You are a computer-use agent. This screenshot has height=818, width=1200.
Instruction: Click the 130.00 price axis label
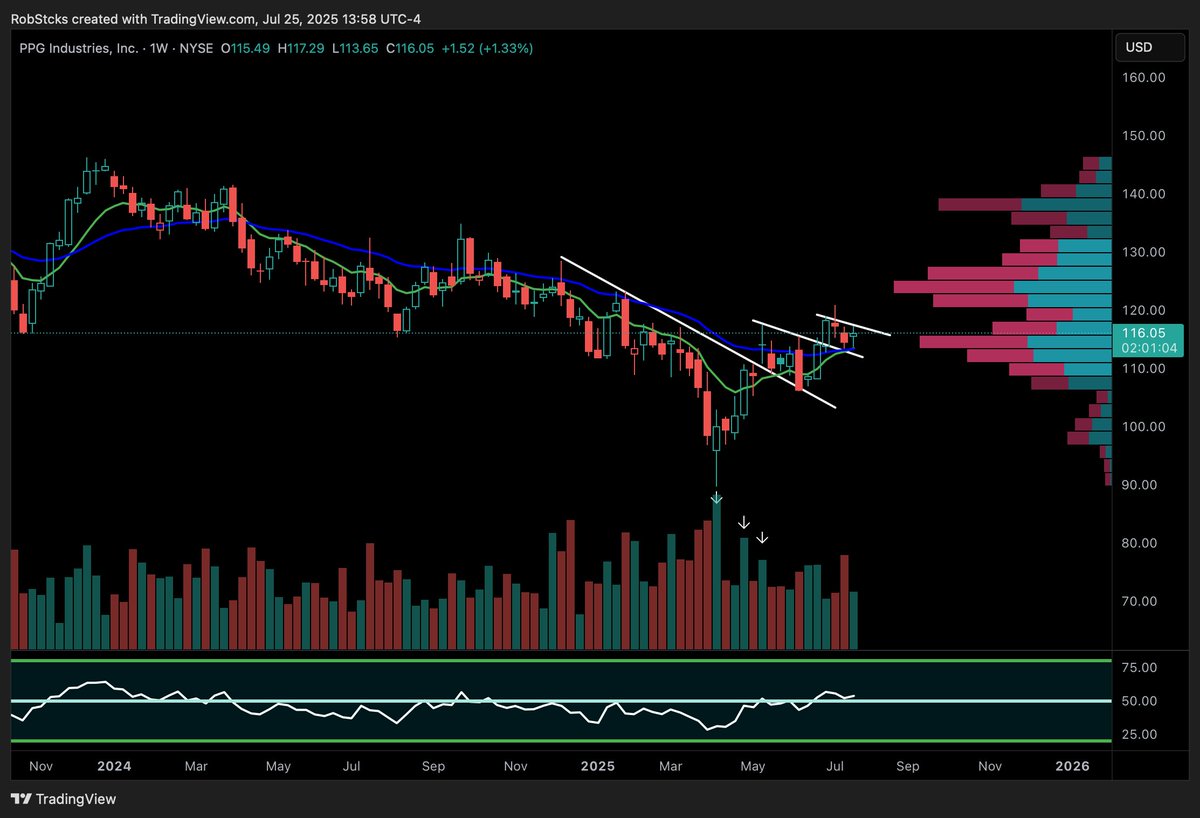[1141, 252]
